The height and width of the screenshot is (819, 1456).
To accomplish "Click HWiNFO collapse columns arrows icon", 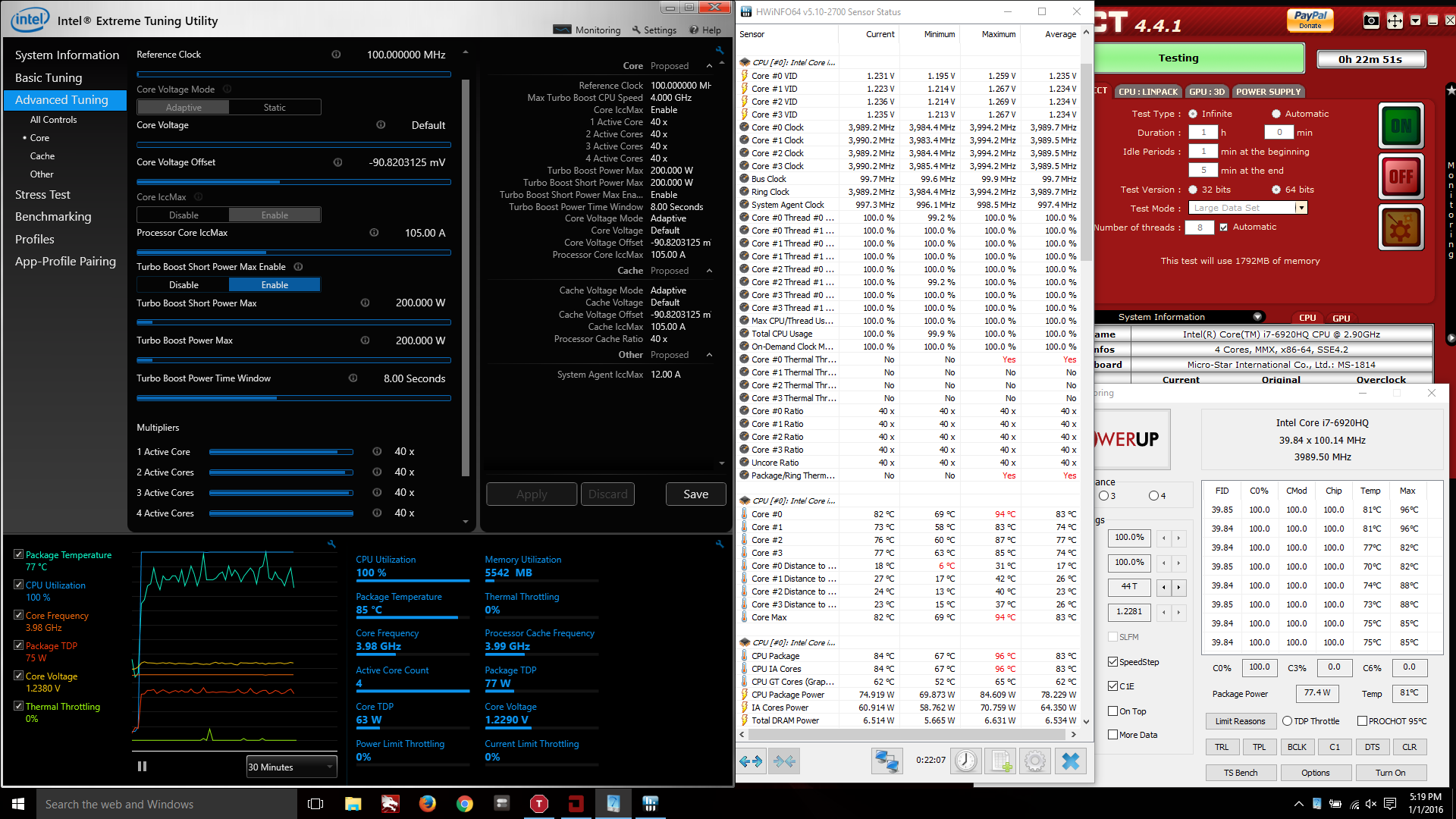I will pos(784,761).
